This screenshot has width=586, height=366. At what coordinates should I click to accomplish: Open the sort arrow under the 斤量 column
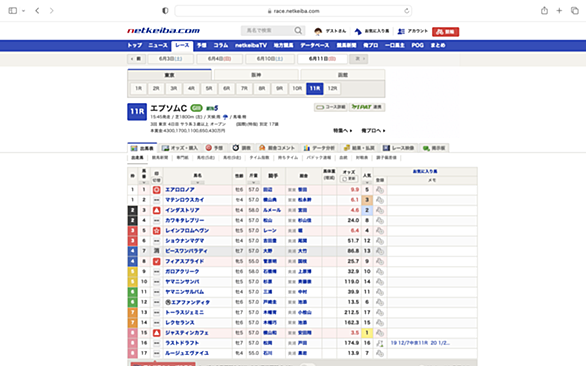pos(253,183)
